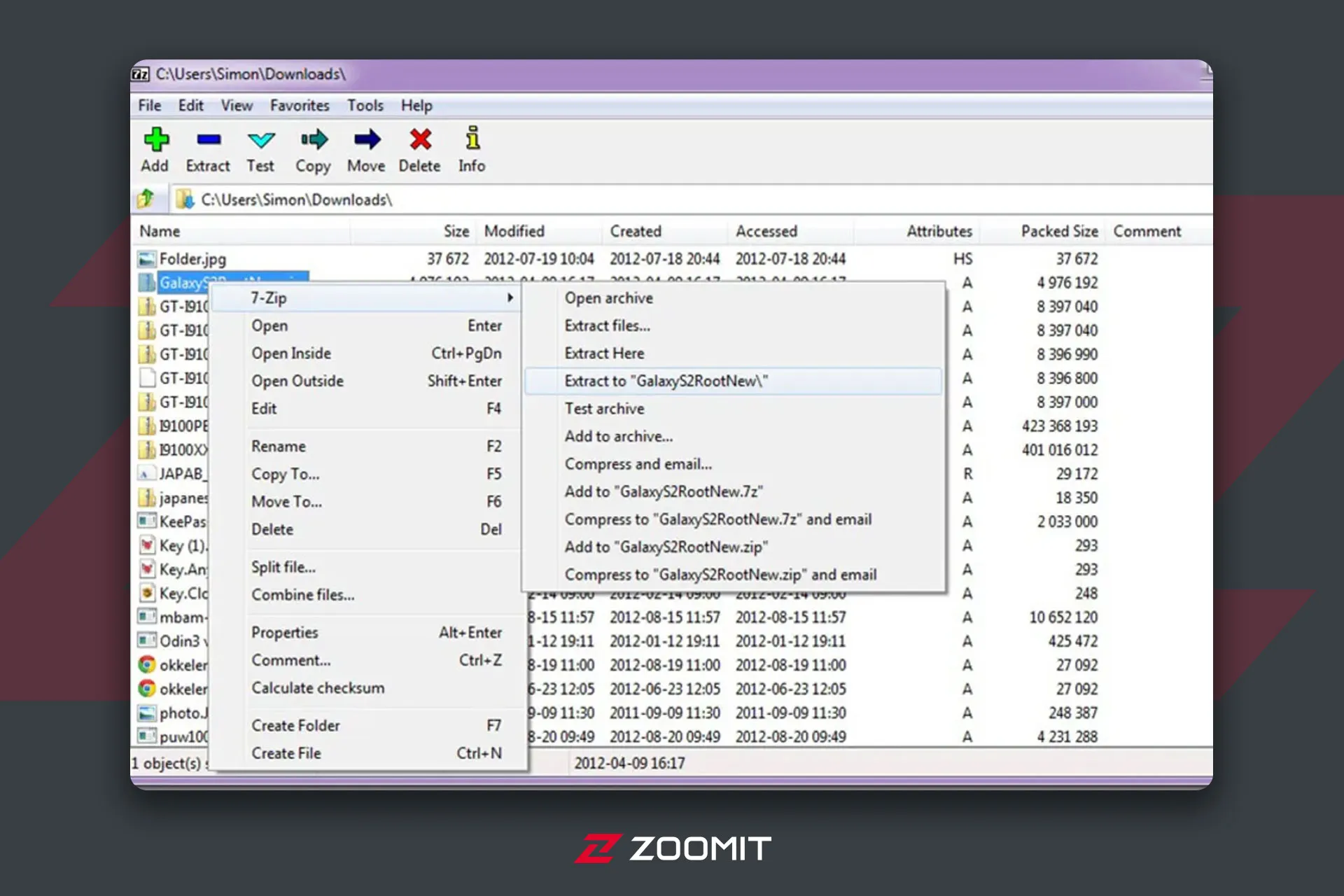Select Split file... option
This screenshot has width=1344, height=896.
point(366,567)
